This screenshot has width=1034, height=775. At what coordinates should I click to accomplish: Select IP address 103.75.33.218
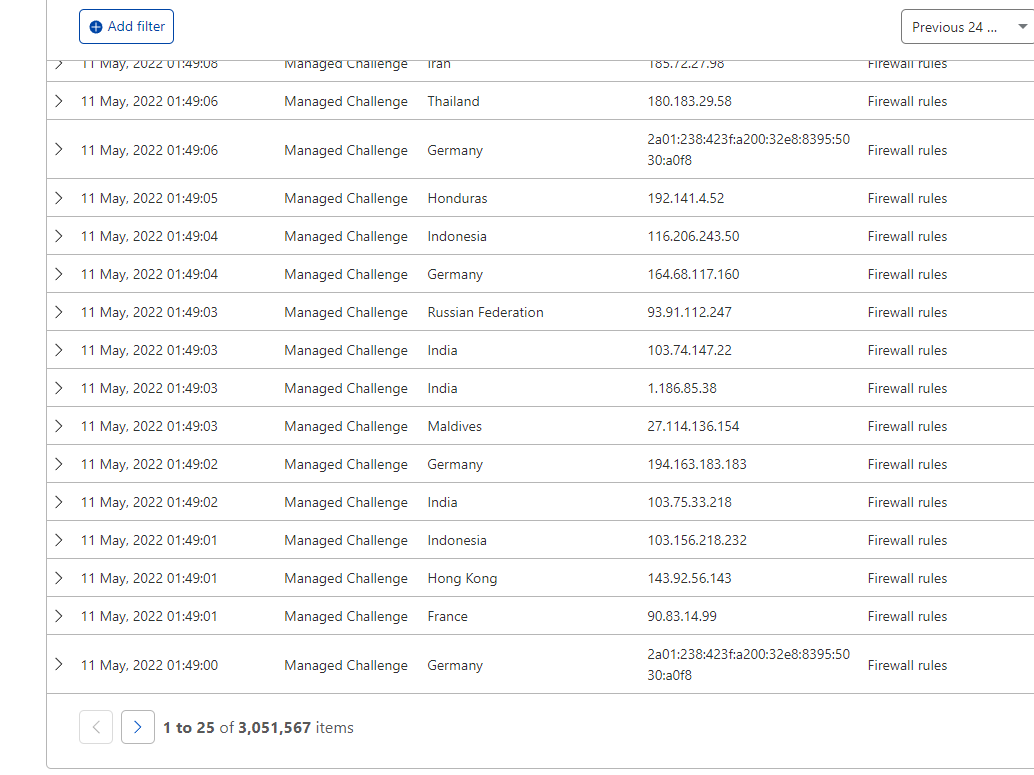(x=689, y=502)
